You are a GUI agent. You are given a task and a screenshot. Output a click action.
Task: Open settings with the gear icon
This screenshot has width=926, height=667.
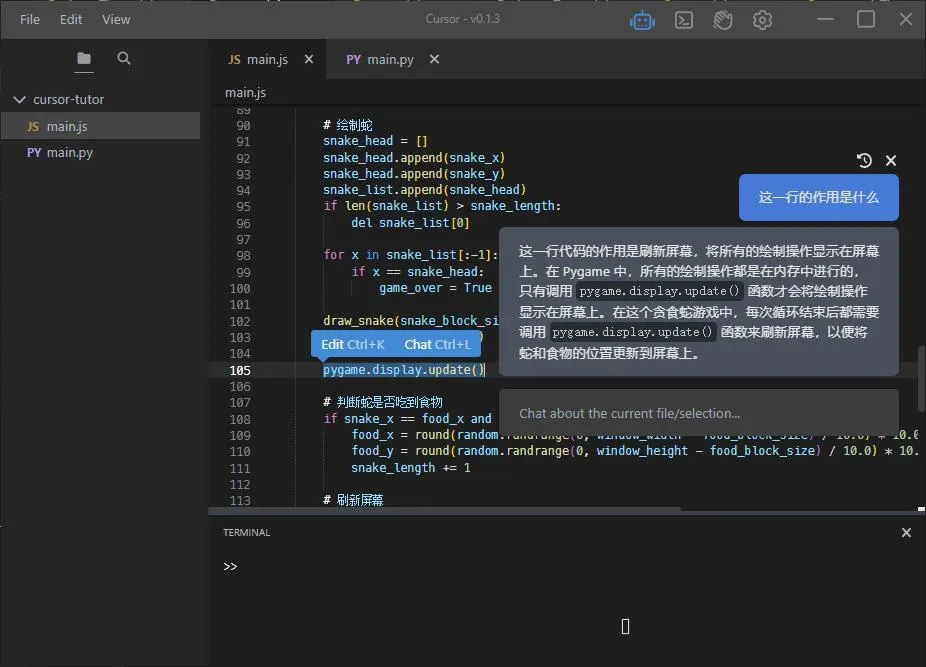(762, 20)
